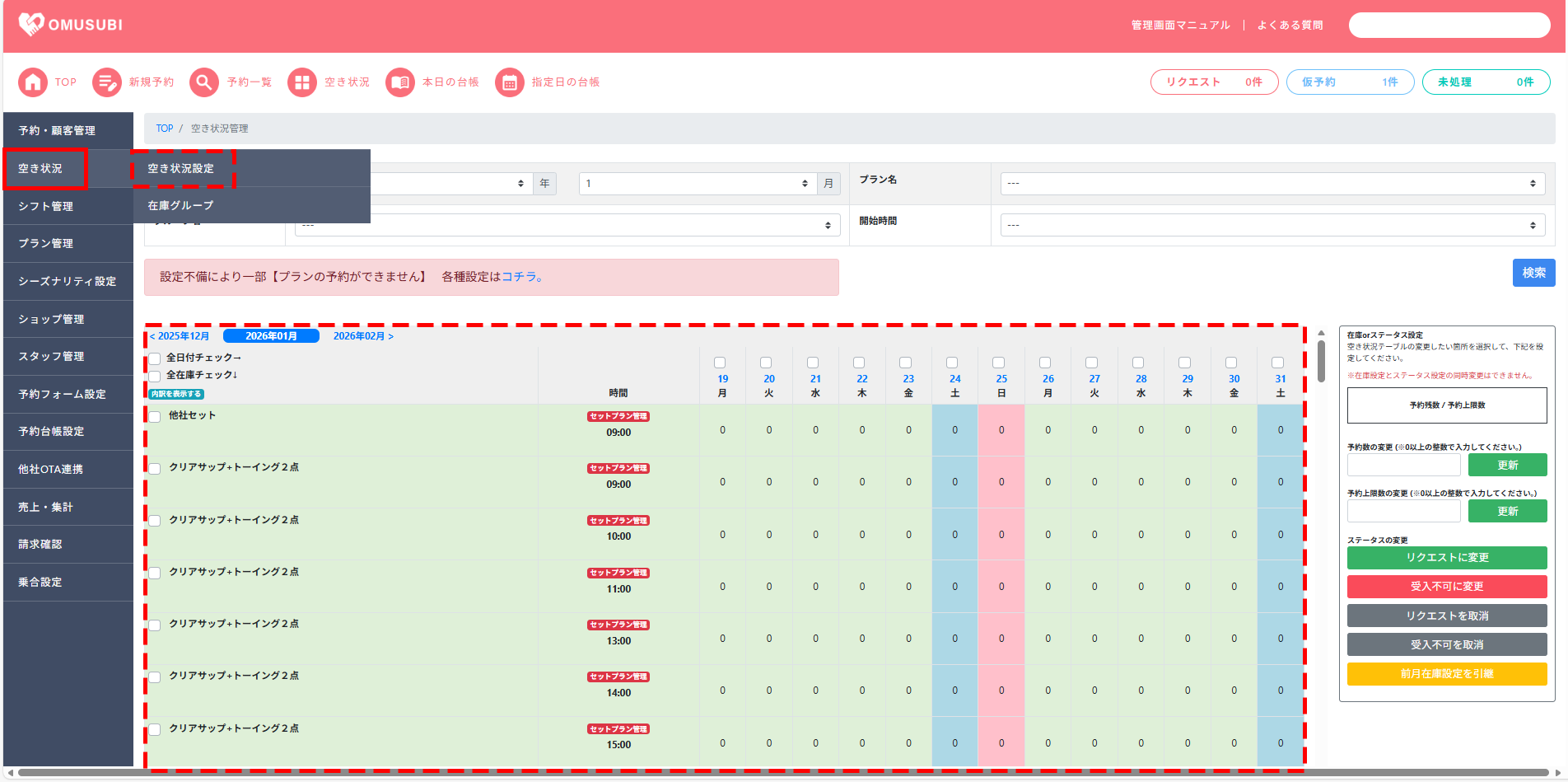Expand the 開始時間 dropdown
This screenshot has width=1568, height=782.
tap(1272, 225)
